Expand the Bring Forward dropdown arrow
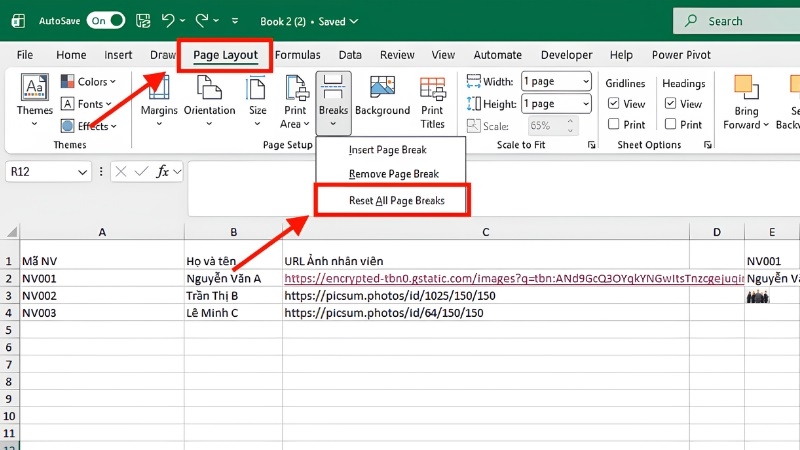This screenshot has height=450, width=800. 765,125
